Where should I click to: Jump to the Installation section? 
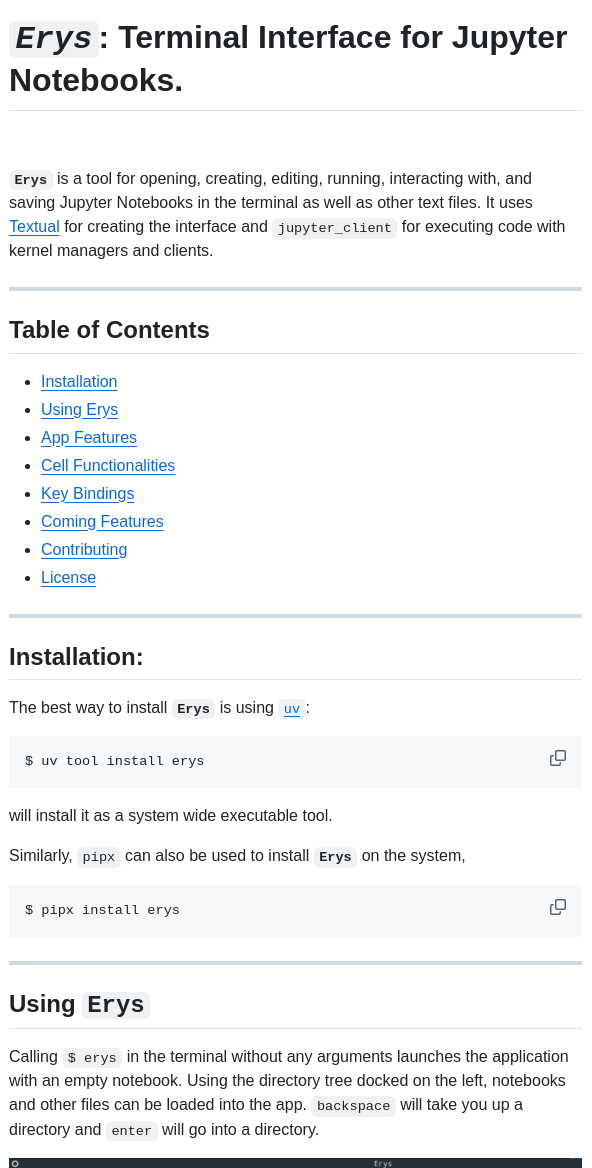pos(79,381)
